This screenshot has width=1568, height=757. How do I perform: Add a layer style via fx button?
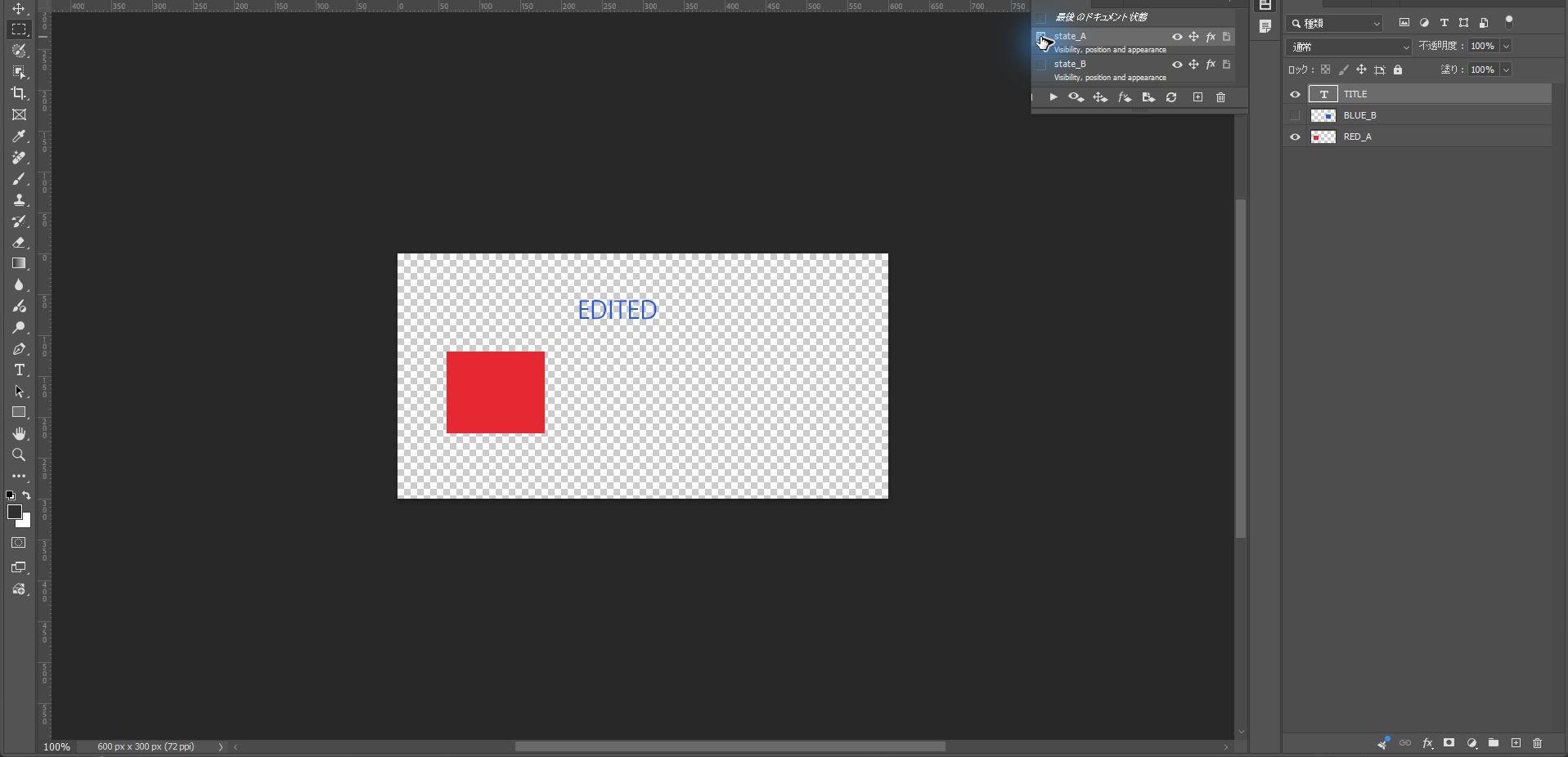tap(1427, 743)
